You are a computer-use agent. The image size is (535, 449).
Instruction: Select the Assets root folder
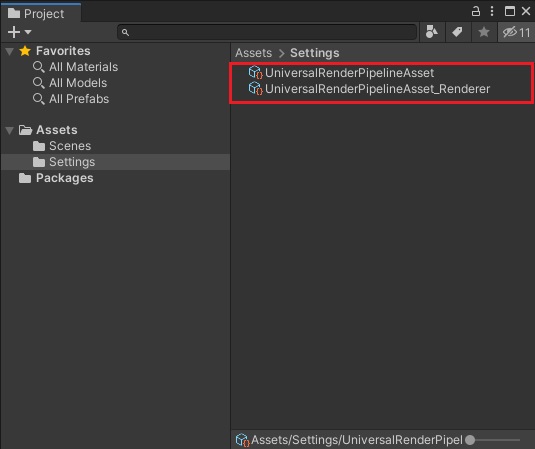point(57,130)
